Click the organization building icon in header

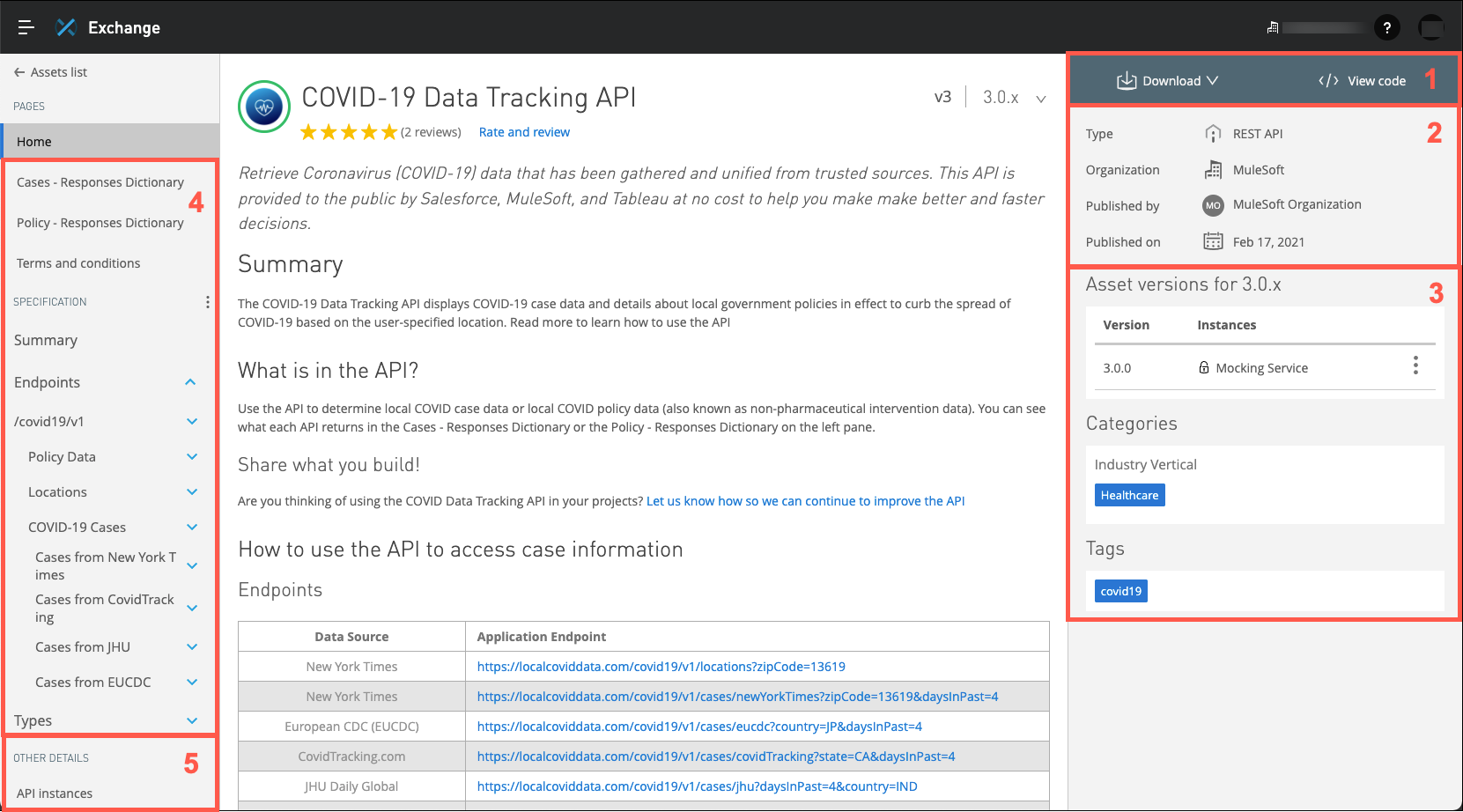(1273, 28)
